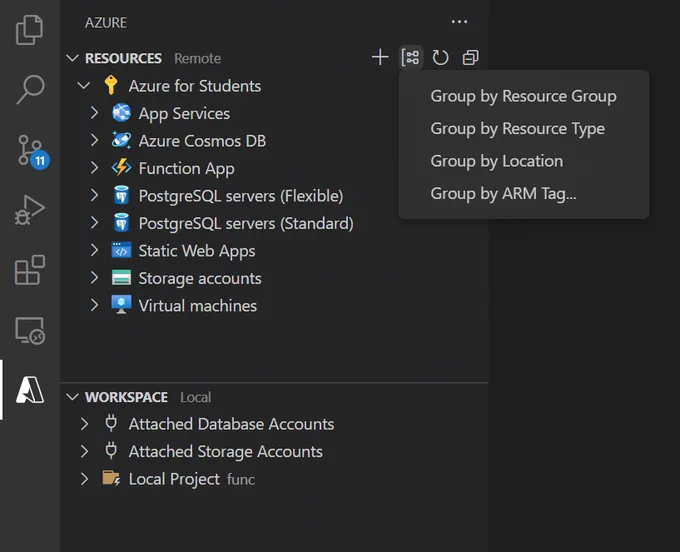
Task: Expand the Virtual machines node
Action: [x=95, y=305]
